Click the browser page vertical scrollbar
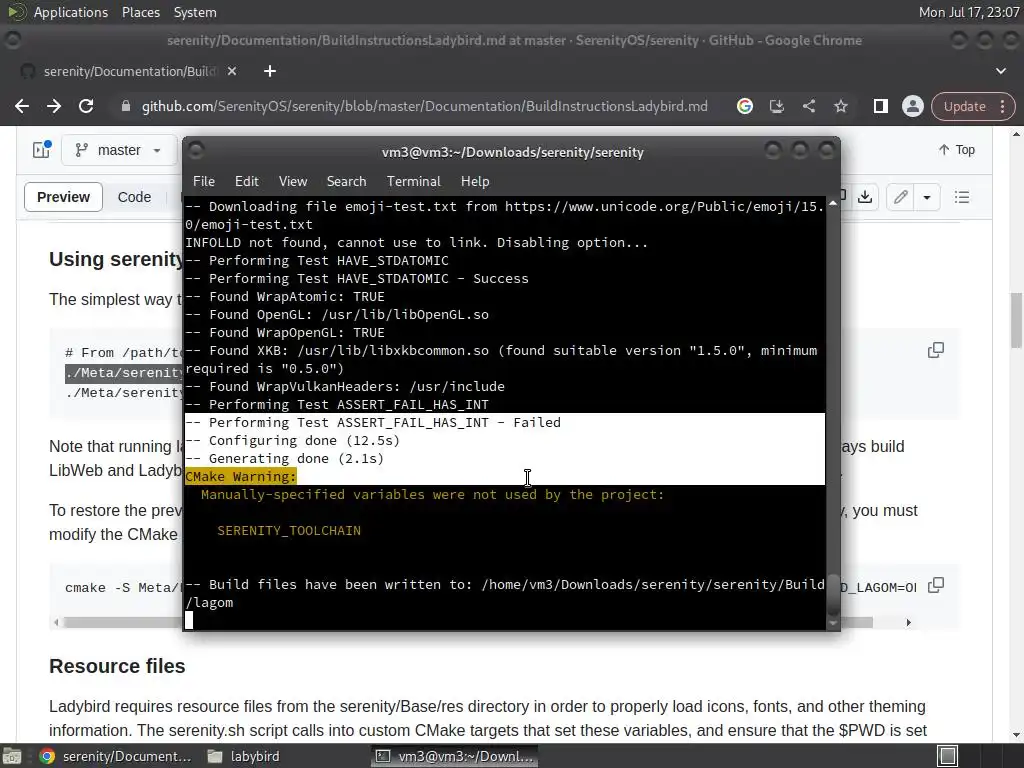 pos(1016,320)
